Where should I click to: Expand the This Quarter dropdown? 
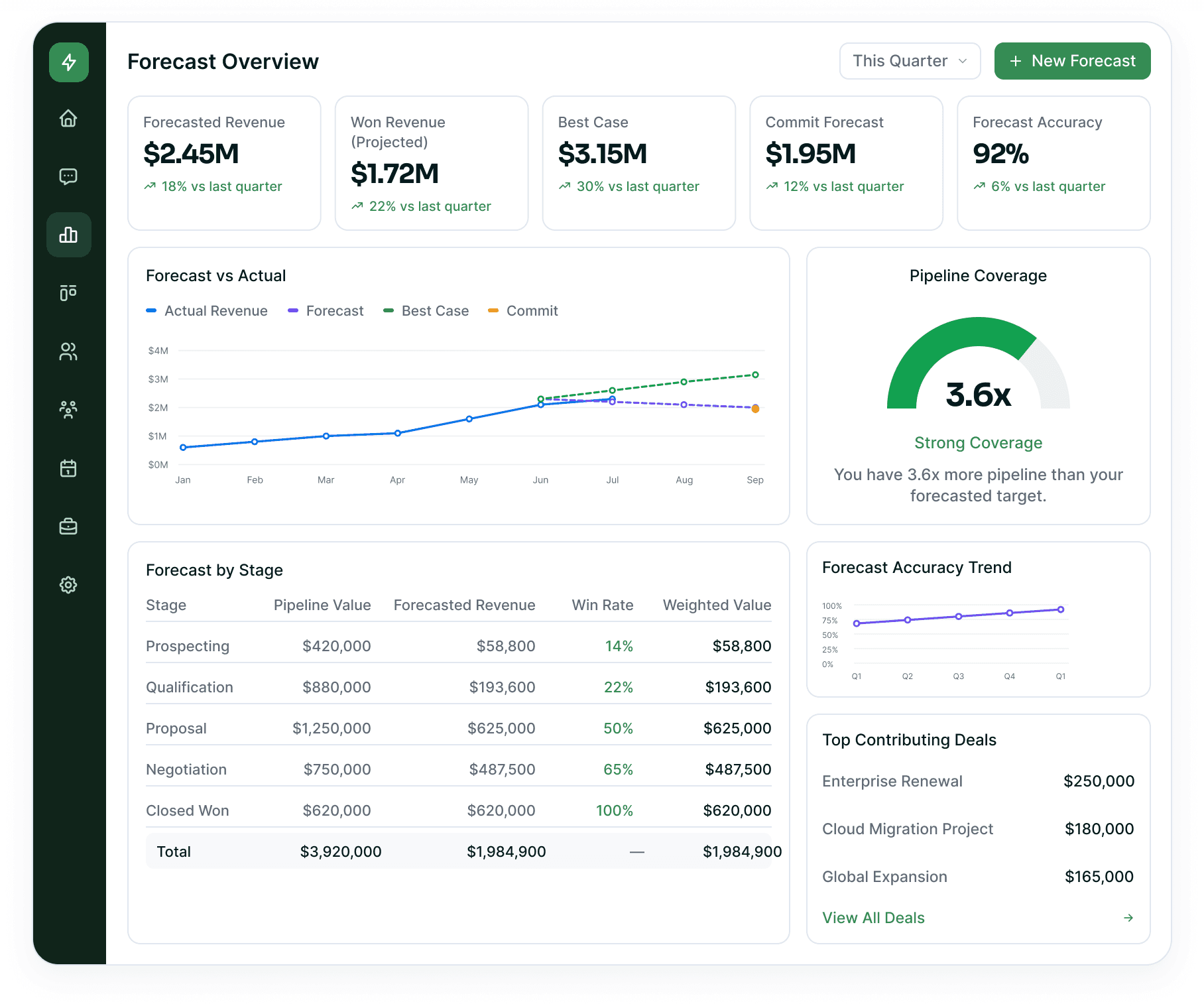pyautogui.click(x=910, y=61)
